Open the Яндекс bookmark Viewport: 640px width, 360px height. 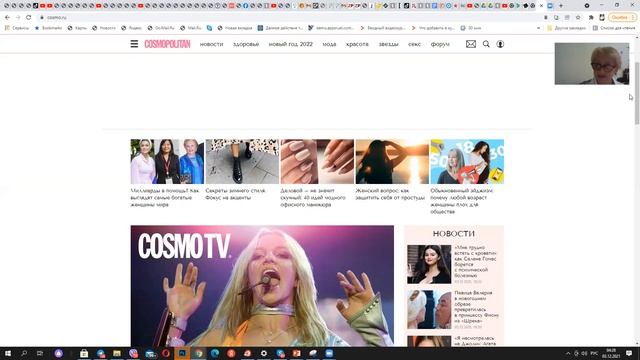(131, 28)
